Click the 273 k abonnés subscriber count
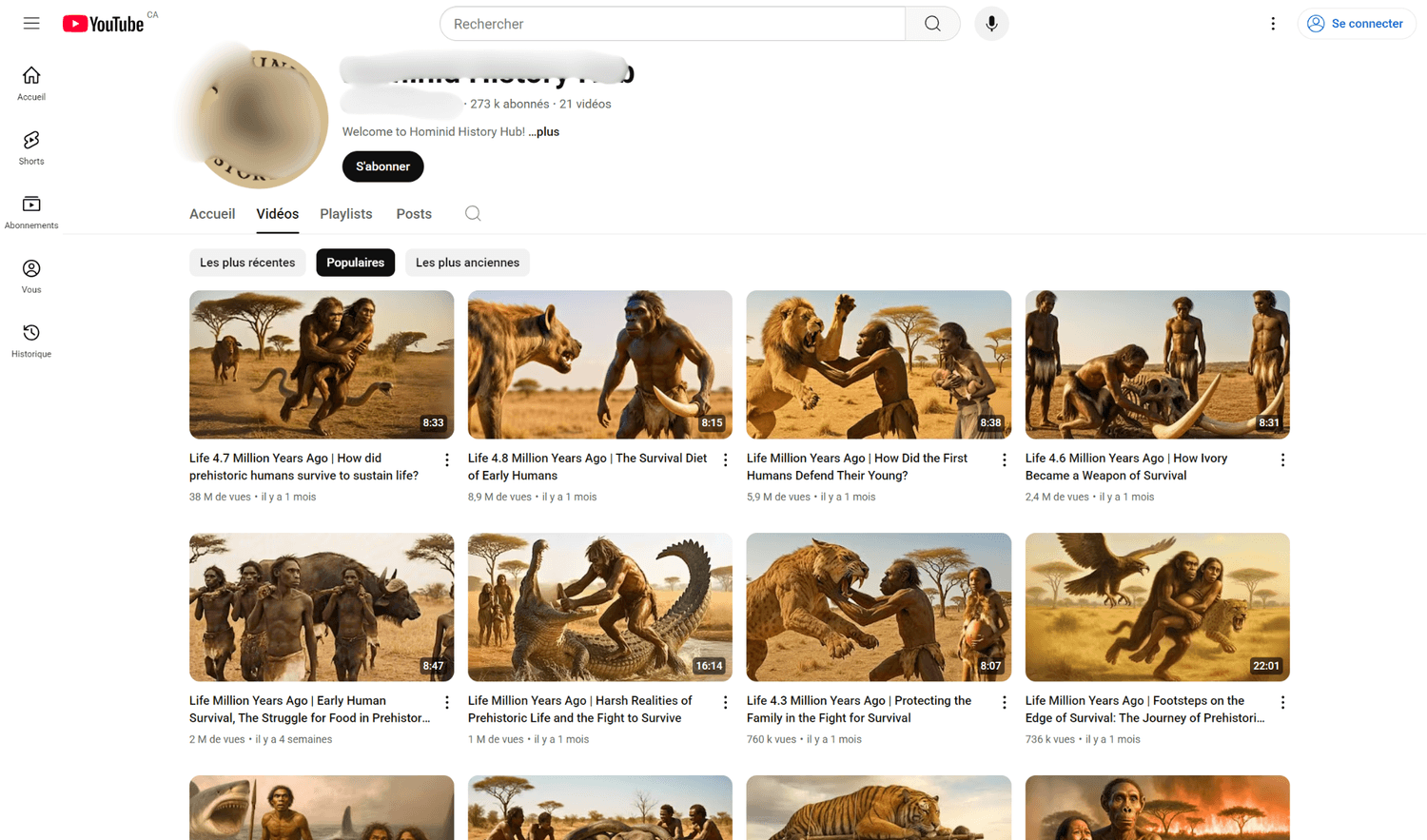Viewport: 1427px width, 840px height. 510,105
